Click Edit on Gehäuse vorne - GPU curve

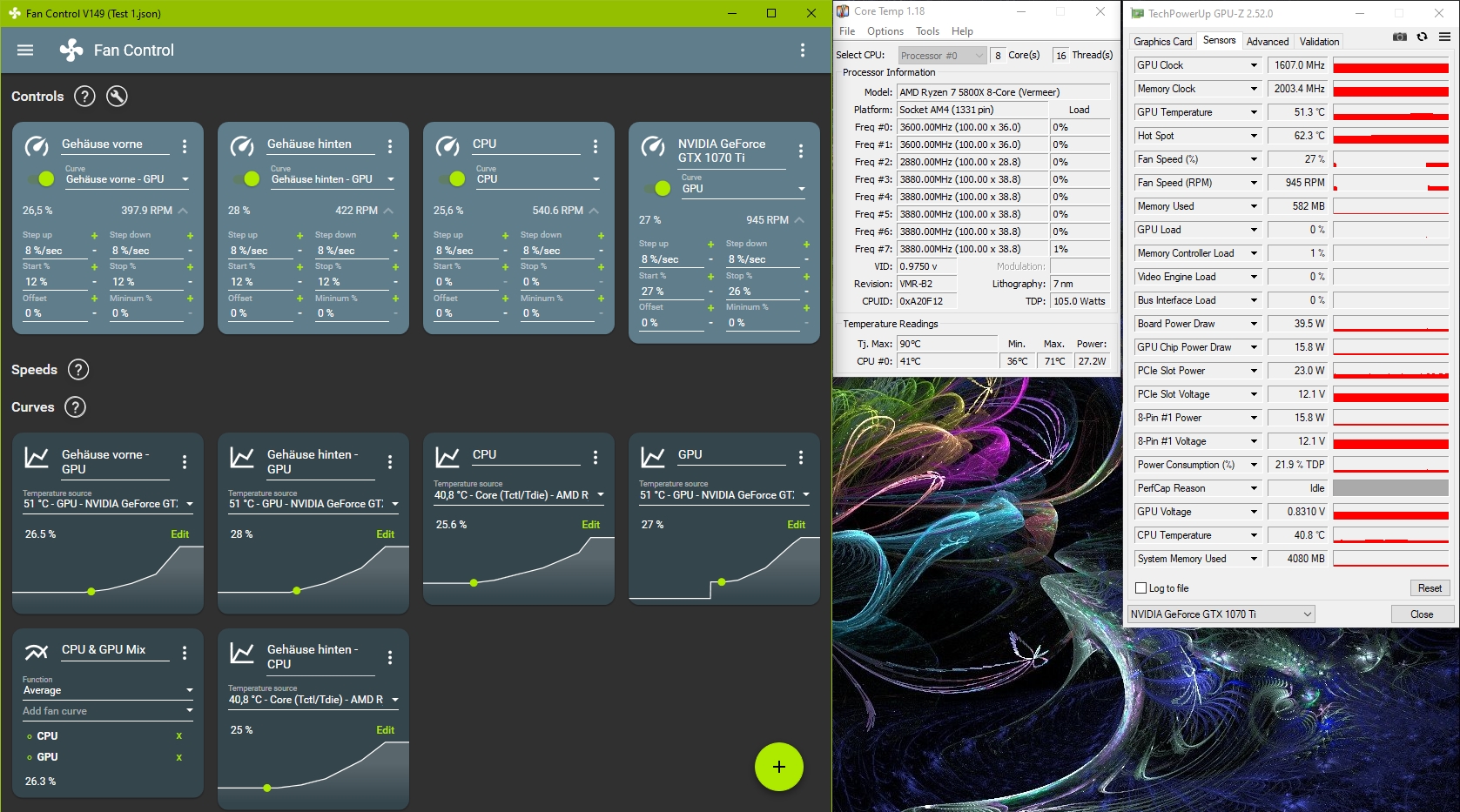(179, 534)
